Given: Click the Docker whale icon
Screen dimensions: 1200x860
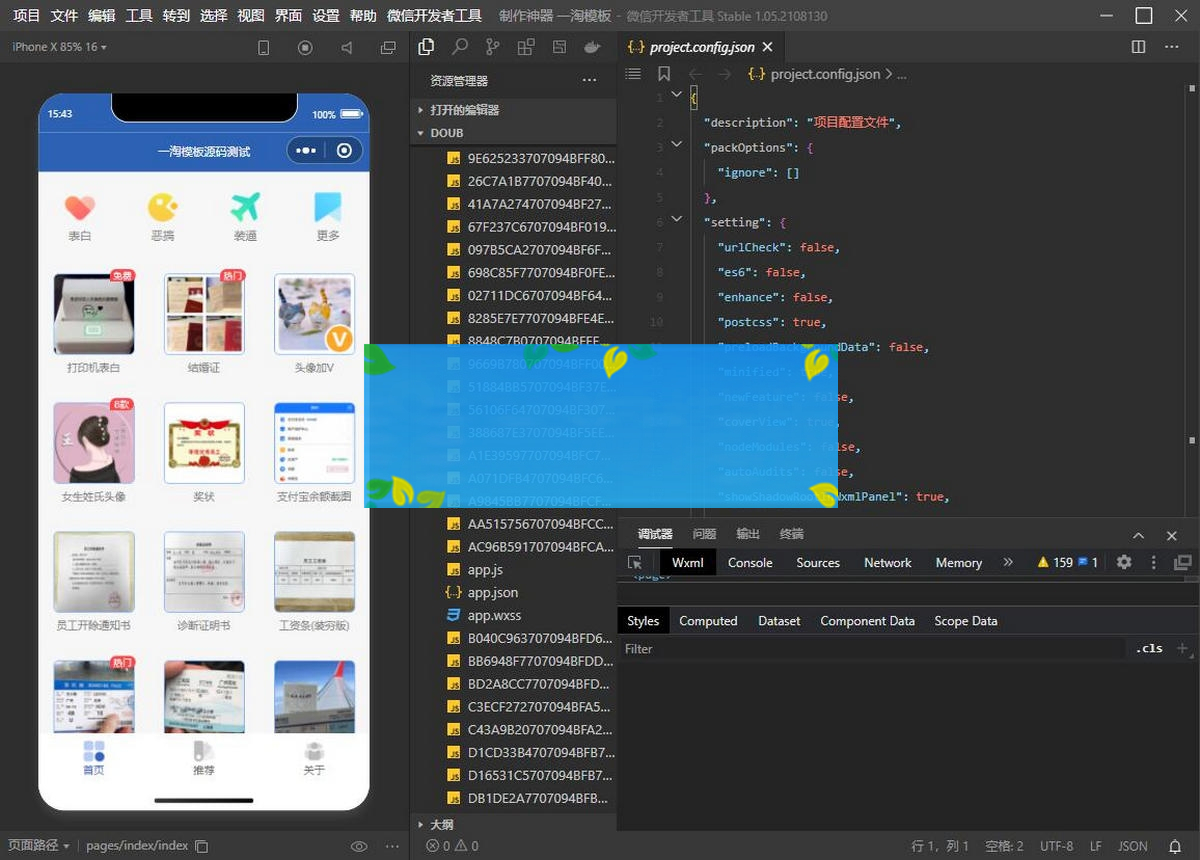Looking at the screenshot, I should 592,47.
